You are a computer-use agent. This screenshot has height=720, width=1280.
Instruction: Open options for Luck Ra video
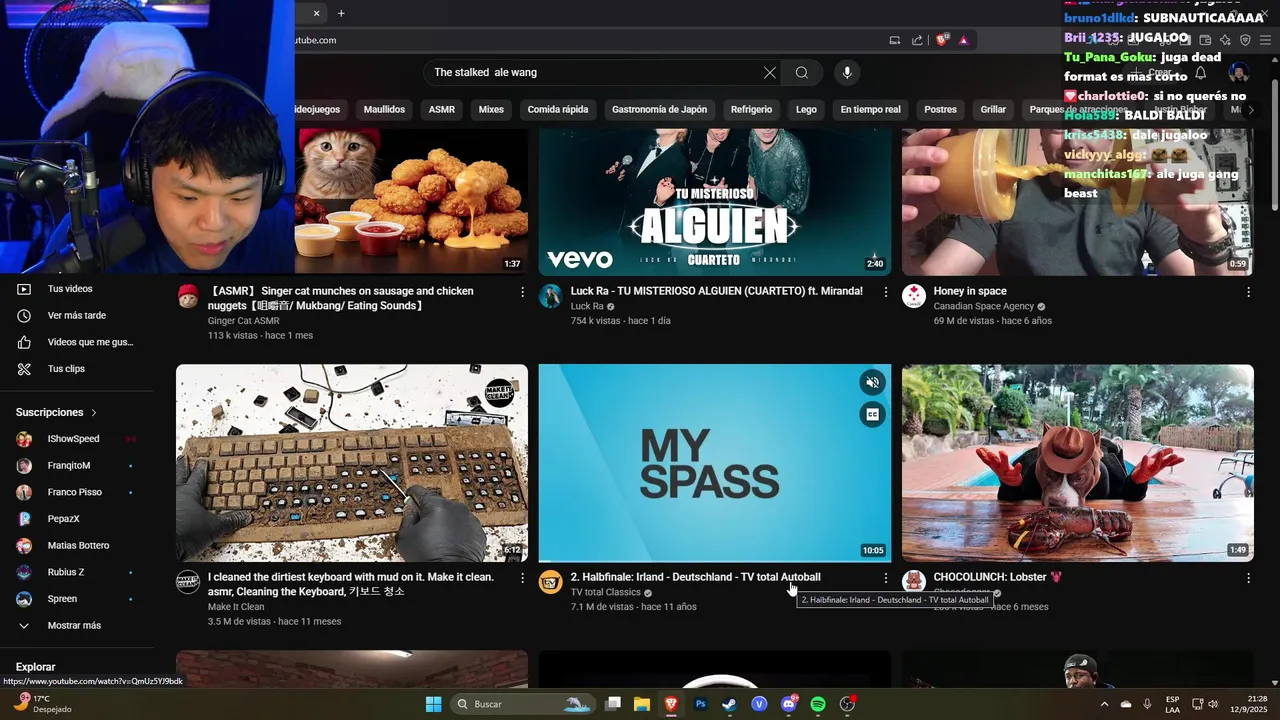click(x=885, y=292)
